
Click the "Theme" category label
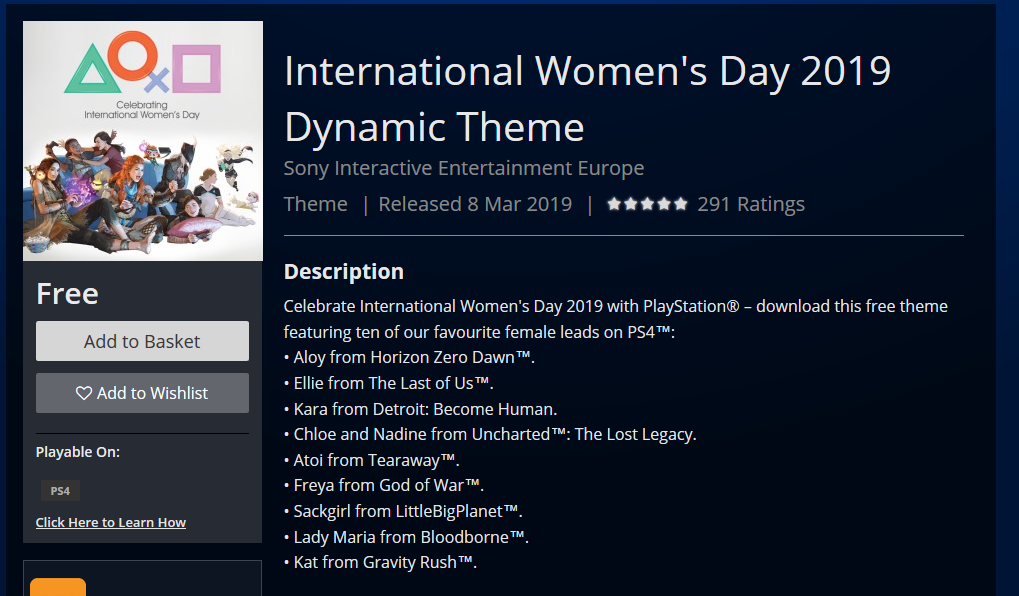[315, 204]
